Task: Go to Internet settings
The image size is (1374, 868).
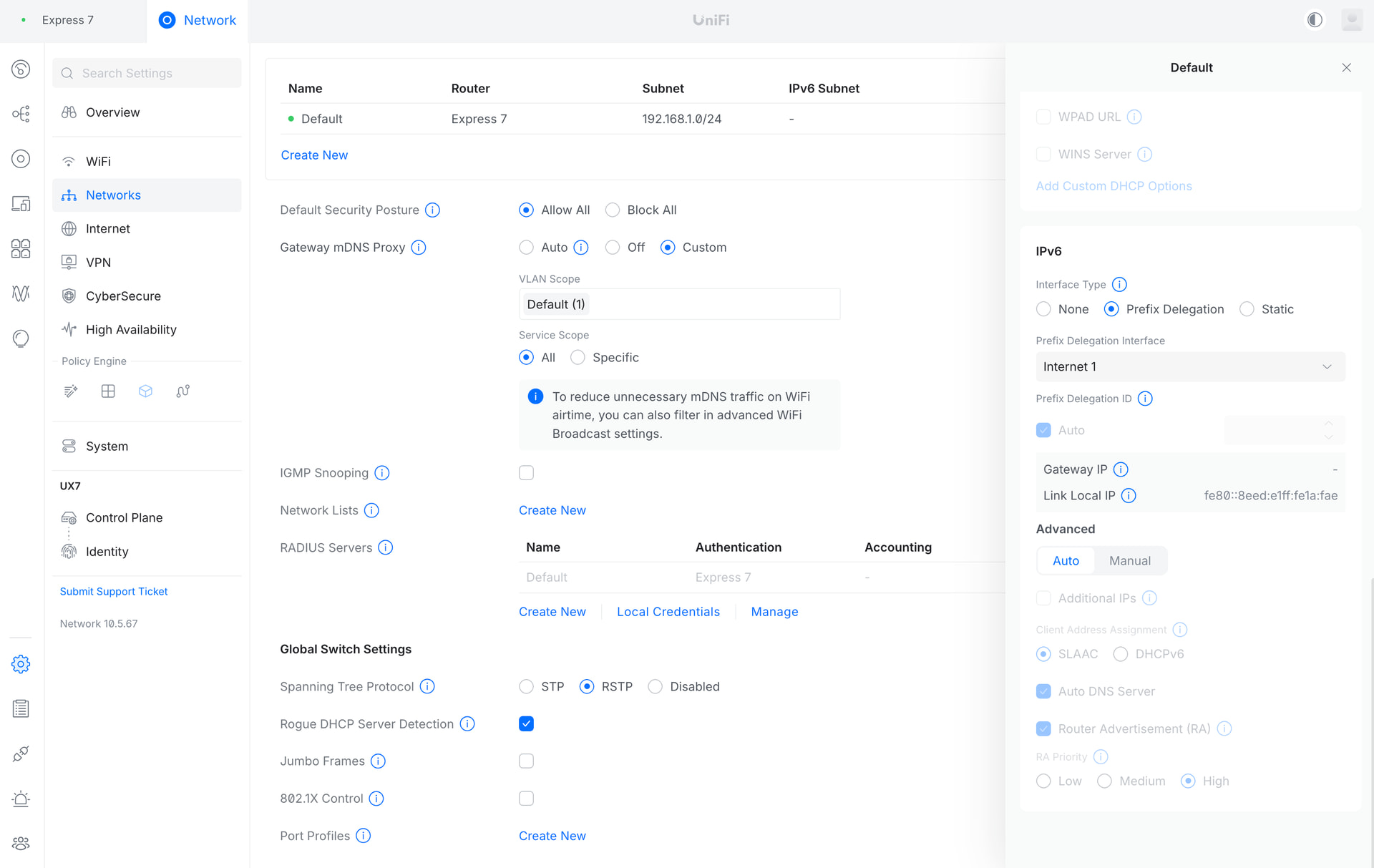Action: pos(147,229)
